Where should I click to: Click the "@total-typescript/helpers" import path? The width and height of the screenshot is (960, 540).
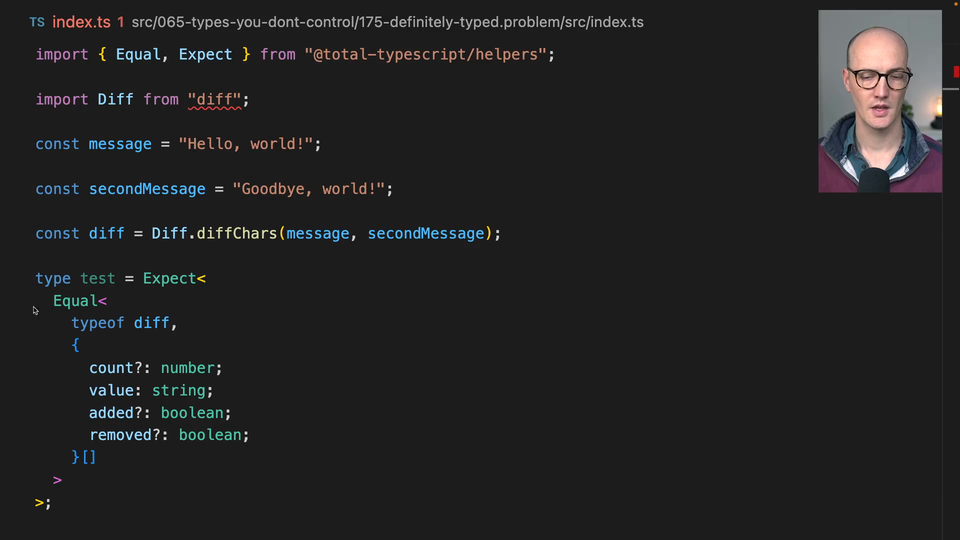point(425,55)
